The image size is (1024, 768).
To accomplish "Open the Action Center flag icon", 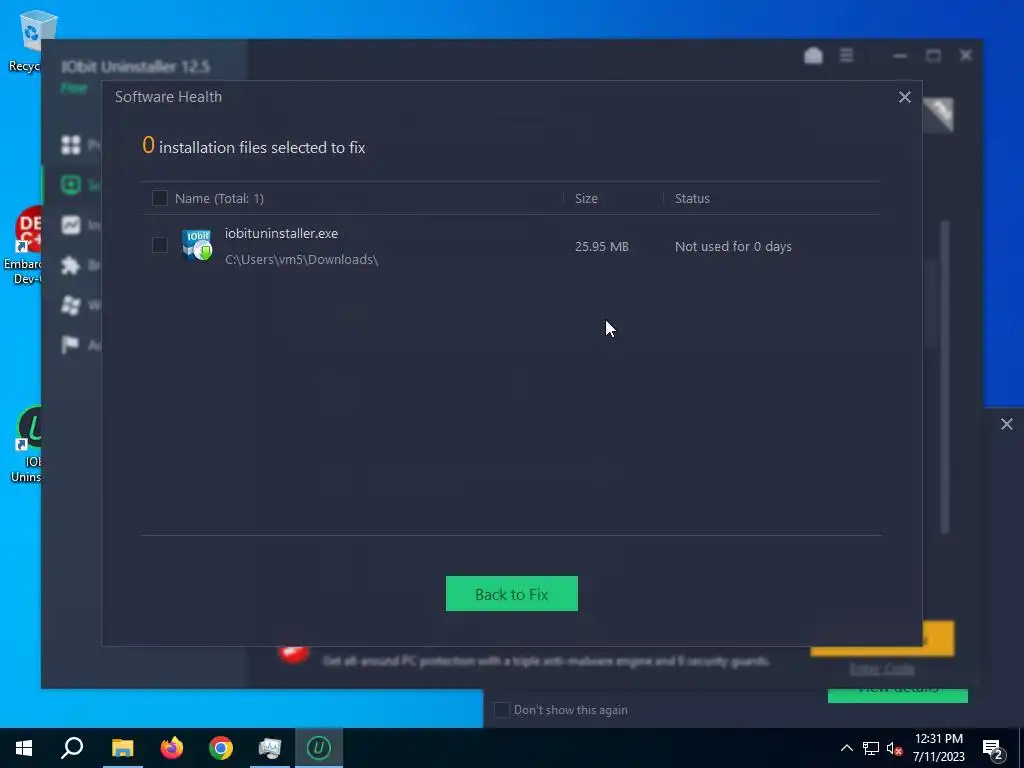I will [x=70, y=344].
